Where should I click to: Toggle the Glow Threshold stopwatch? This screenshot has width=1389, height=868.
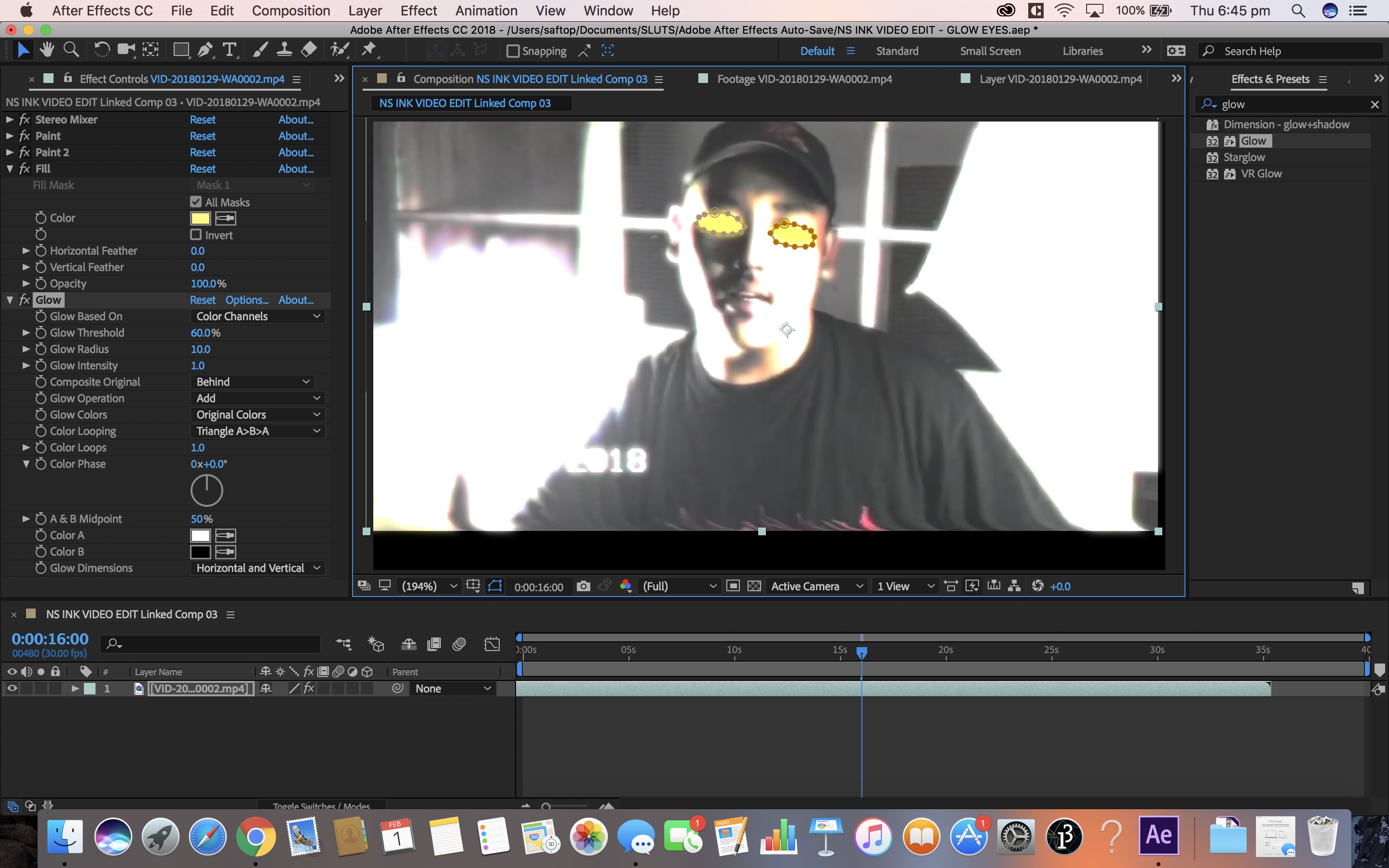point(41,332)
